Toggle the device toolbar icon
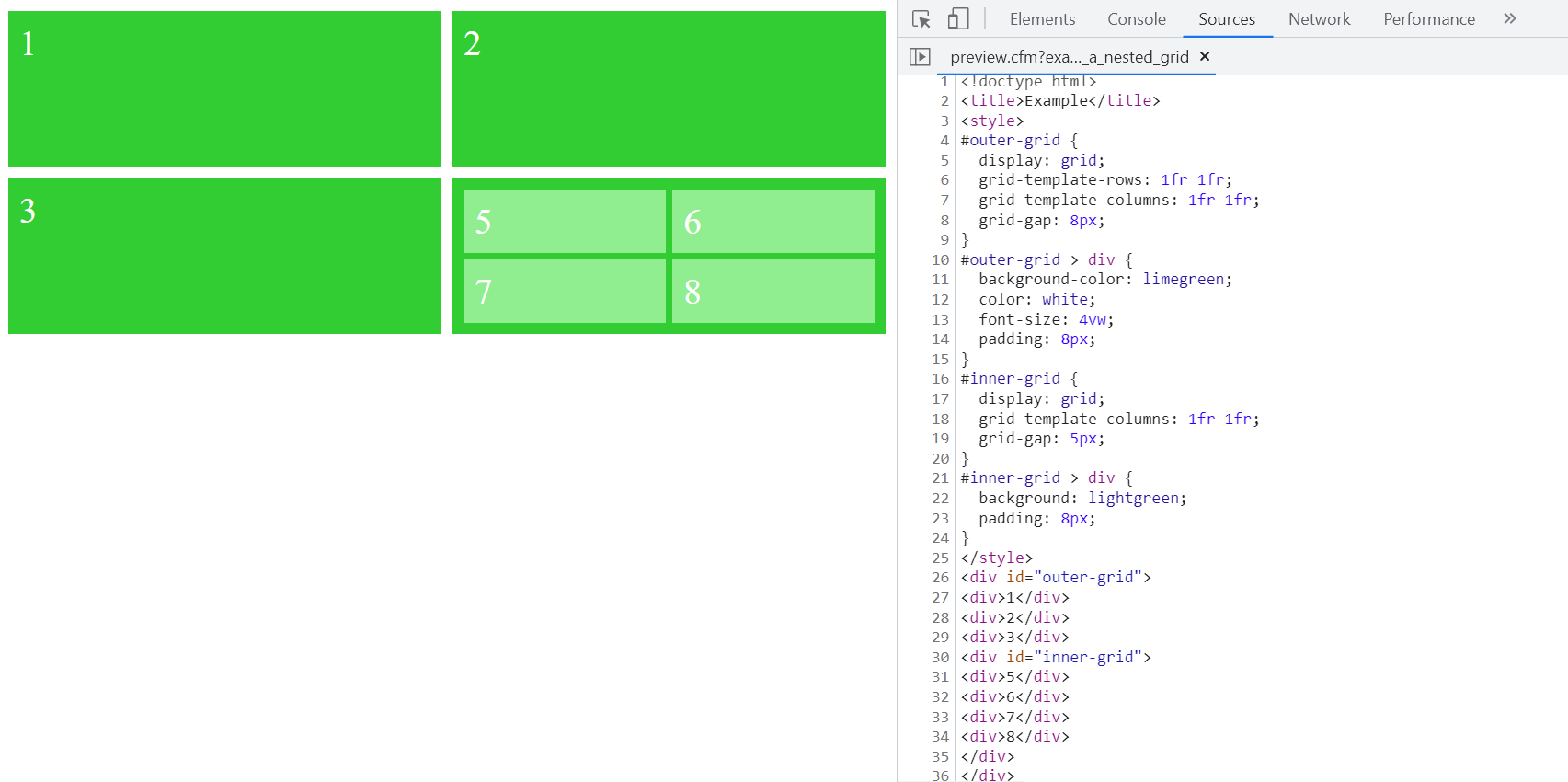The width and height of the screenshot is (1568, 782). pos(958,19)
